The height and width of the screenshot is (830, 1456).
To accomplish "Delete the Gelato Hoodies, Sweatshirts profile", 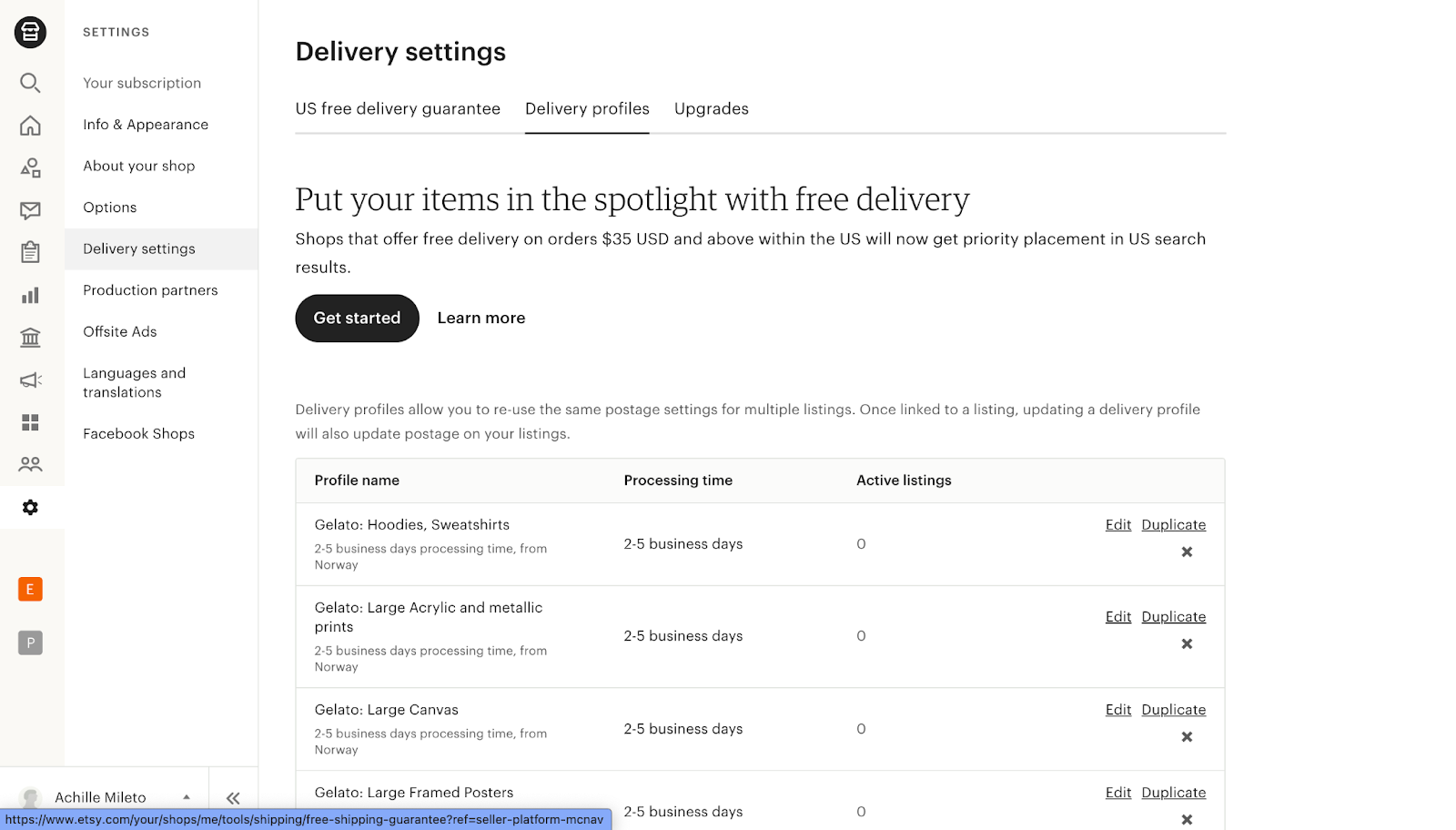I will click(1187, 552).
